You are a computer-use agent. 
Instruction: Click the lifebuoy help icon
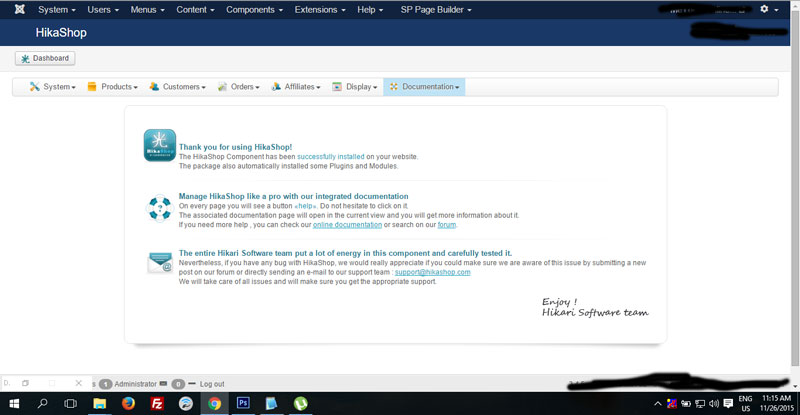160,208
